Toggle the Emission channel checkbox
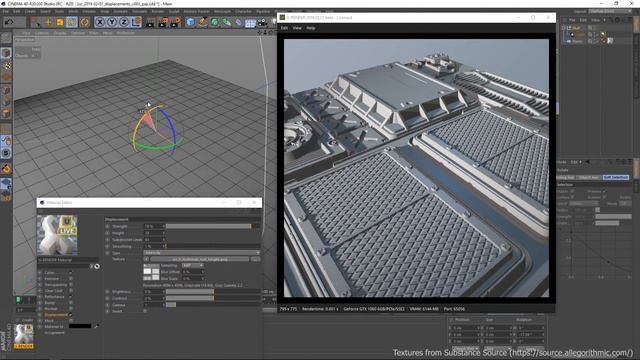The height and width of the screenshot is (360, 640). coord(71,279)
